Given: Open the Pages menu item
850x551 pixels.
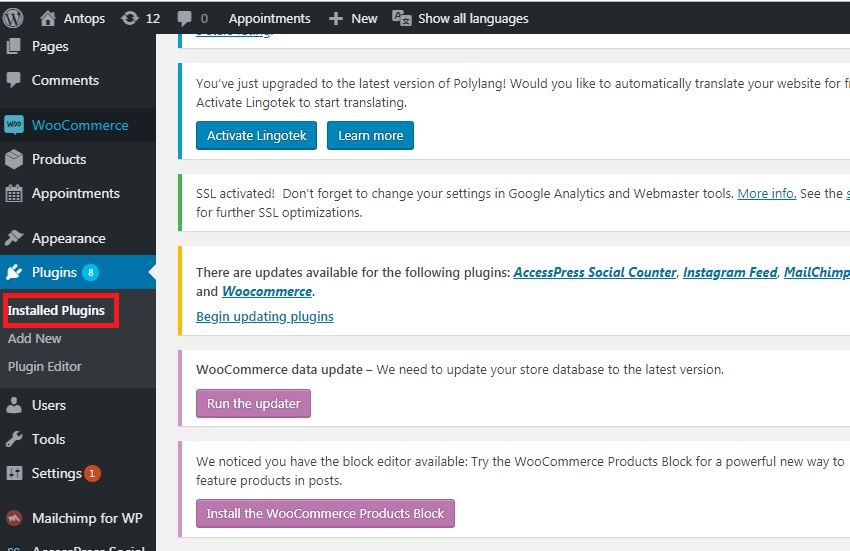Looking at the screenshot, I should point(50,47).
